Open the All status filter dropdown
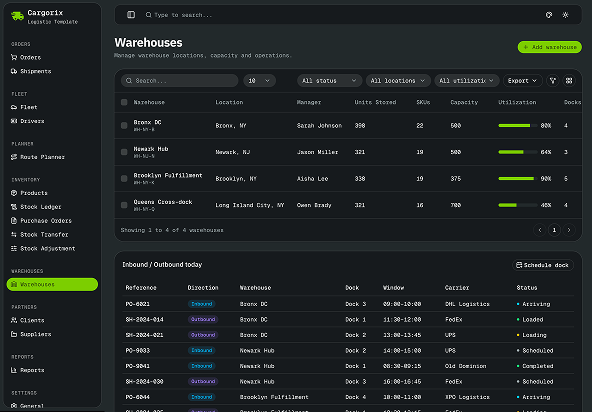 point(329,80)
